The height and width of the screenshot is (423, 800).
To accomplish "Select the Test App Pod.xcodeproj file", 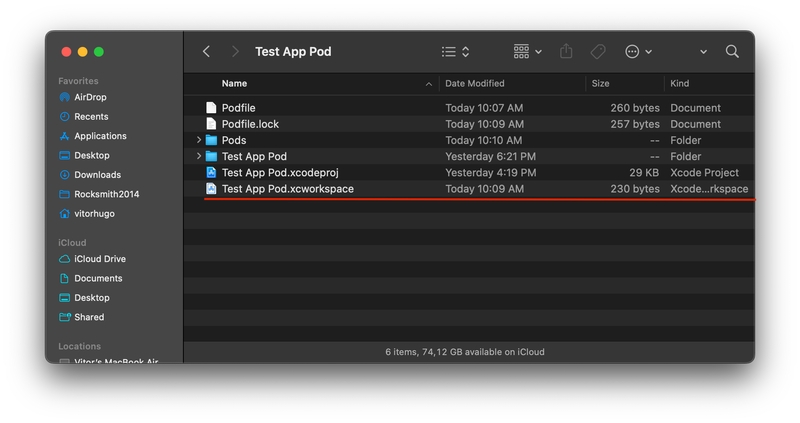I will click(281, 173).
